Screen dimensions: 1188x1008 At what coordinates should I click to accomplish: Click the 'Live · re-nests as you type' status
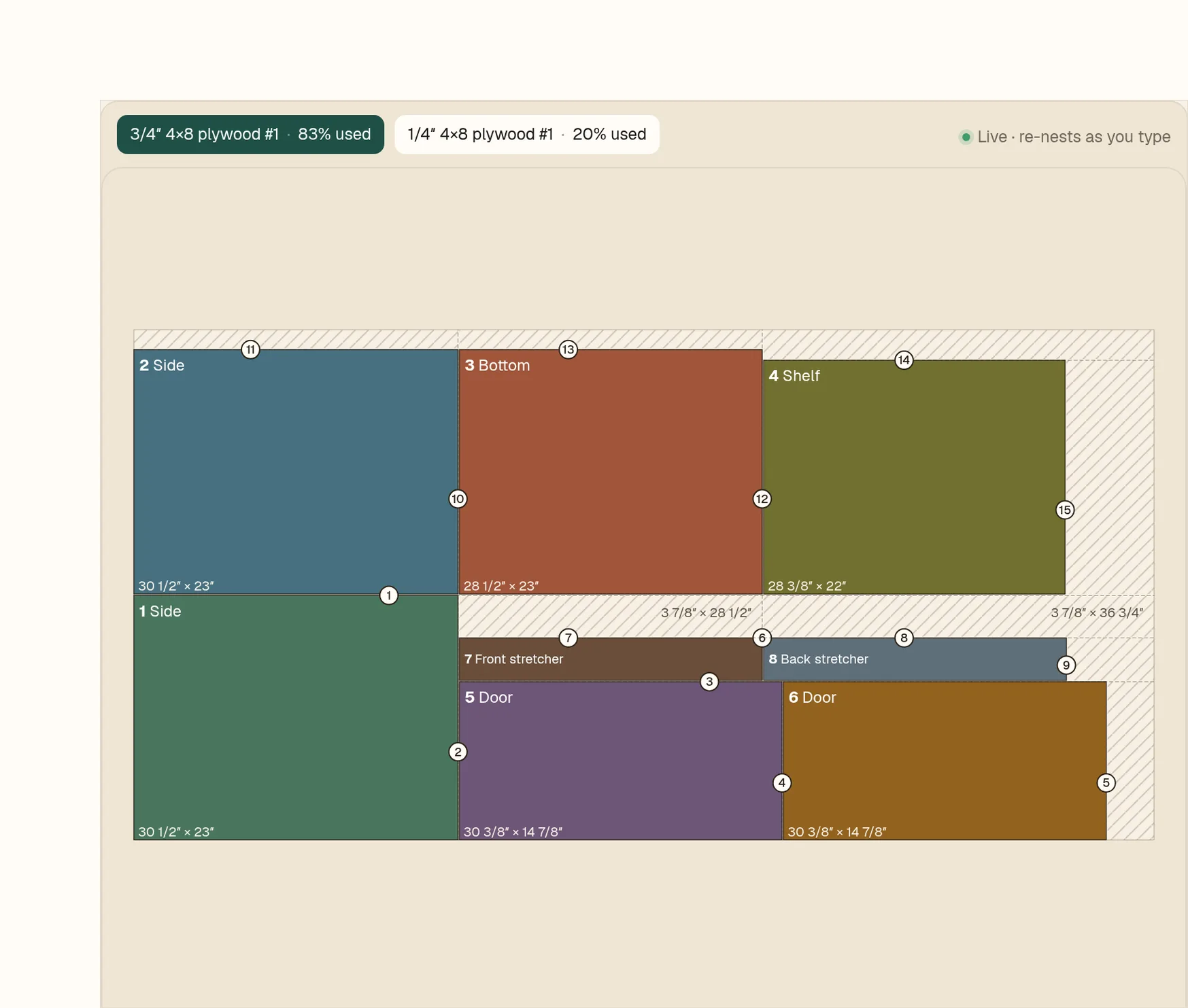tap(1065, 137)
